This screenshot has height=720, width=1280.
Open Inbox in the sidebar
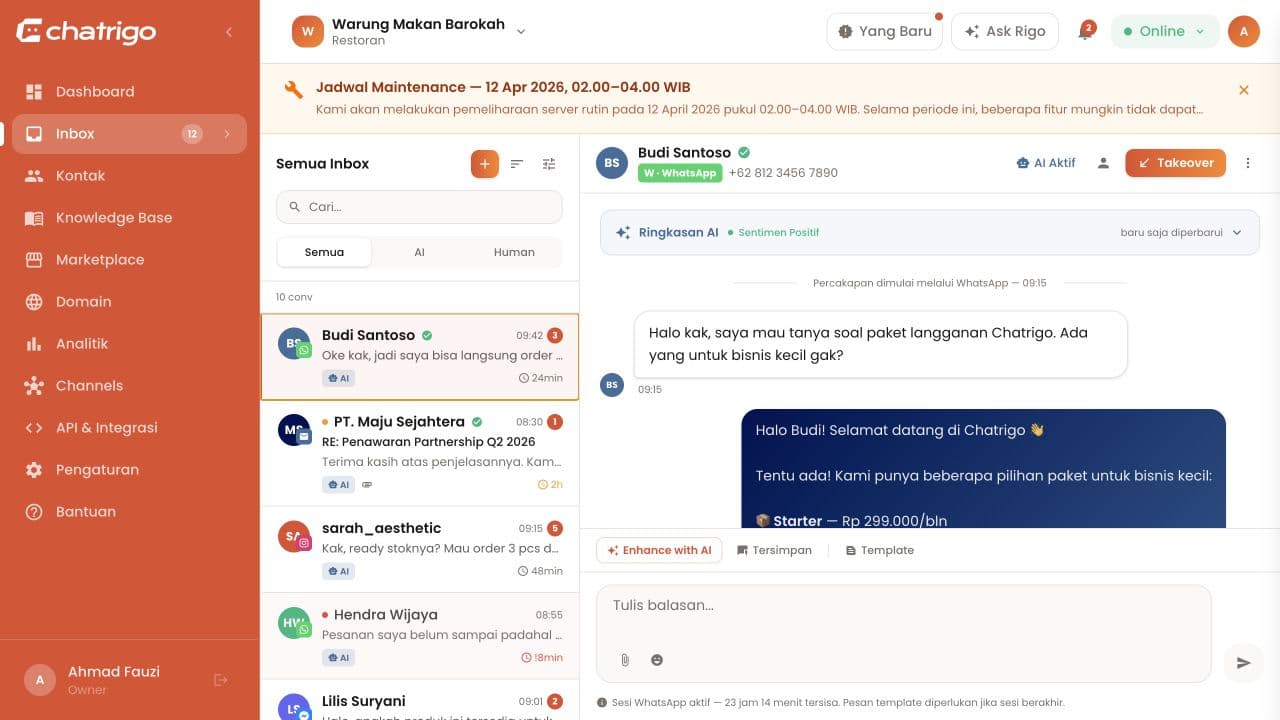click(129, 134)
